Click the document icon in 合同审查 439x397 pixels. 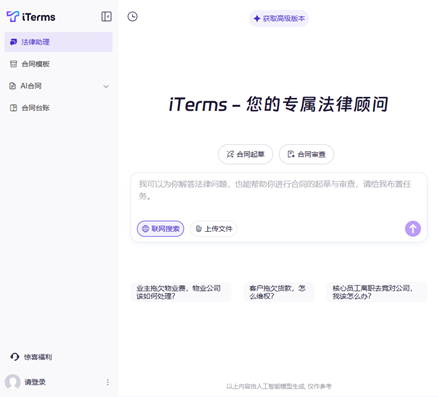click(291, 154)
